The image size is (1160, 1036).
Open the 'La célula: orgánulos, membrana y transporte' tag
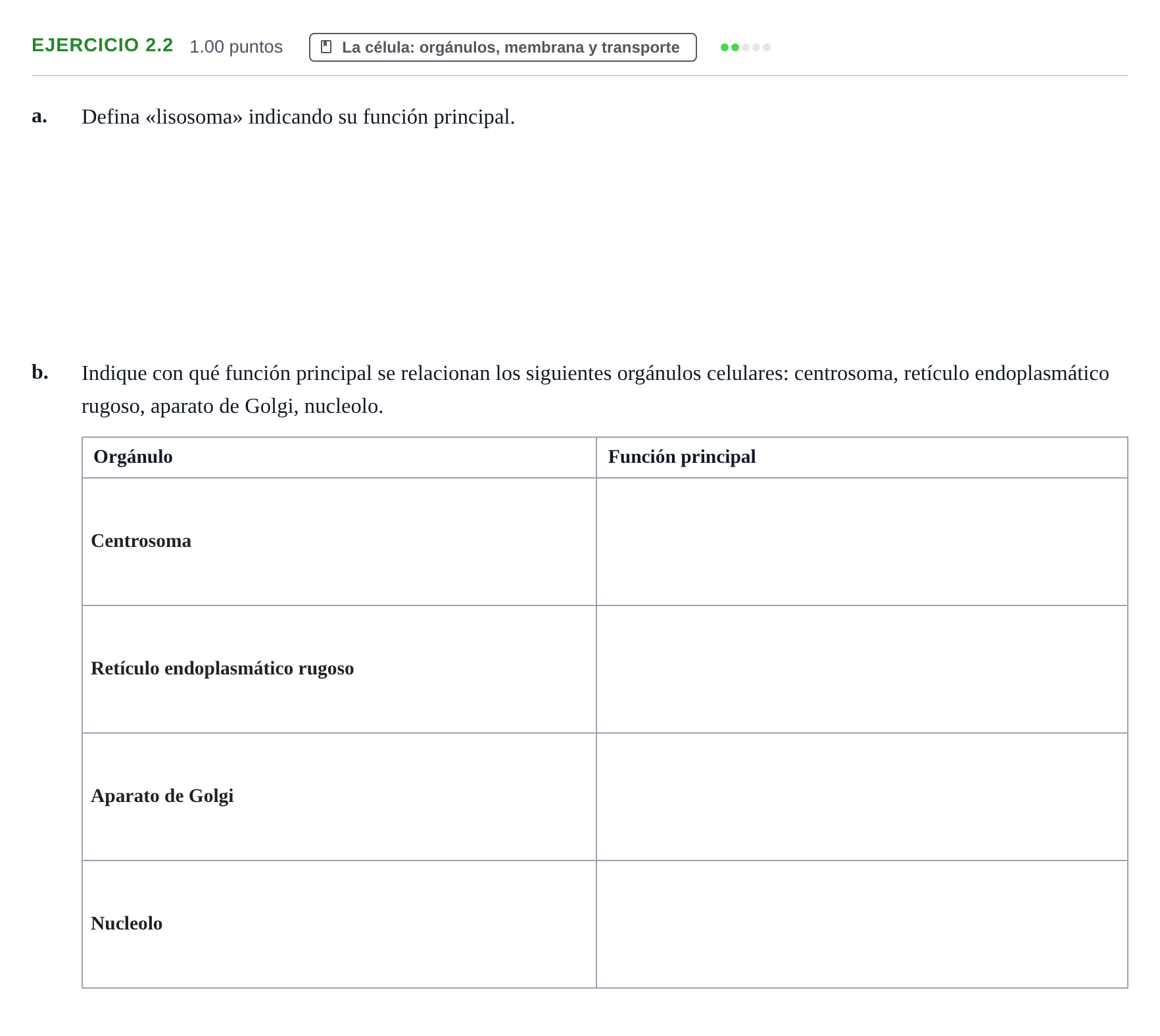[x=502, y=47]
